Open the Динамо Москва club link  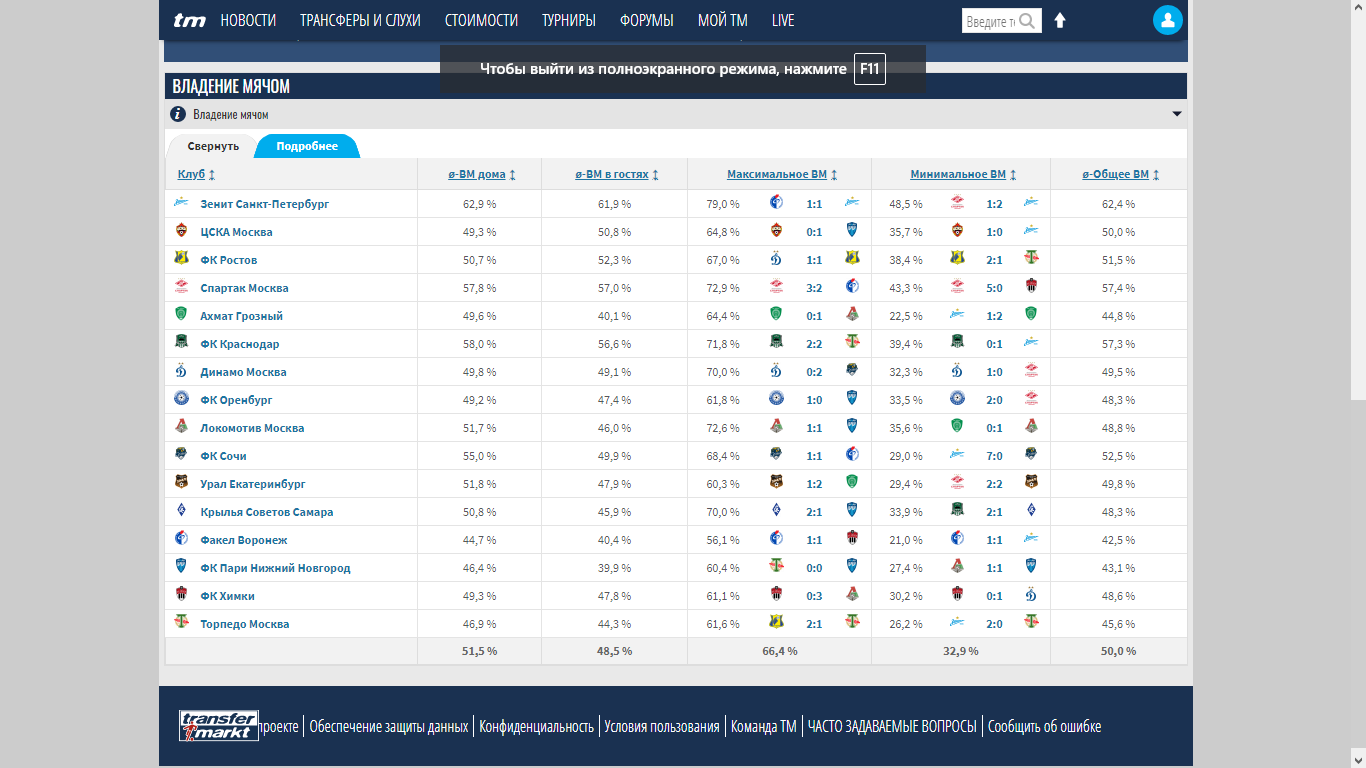(243, 372)
